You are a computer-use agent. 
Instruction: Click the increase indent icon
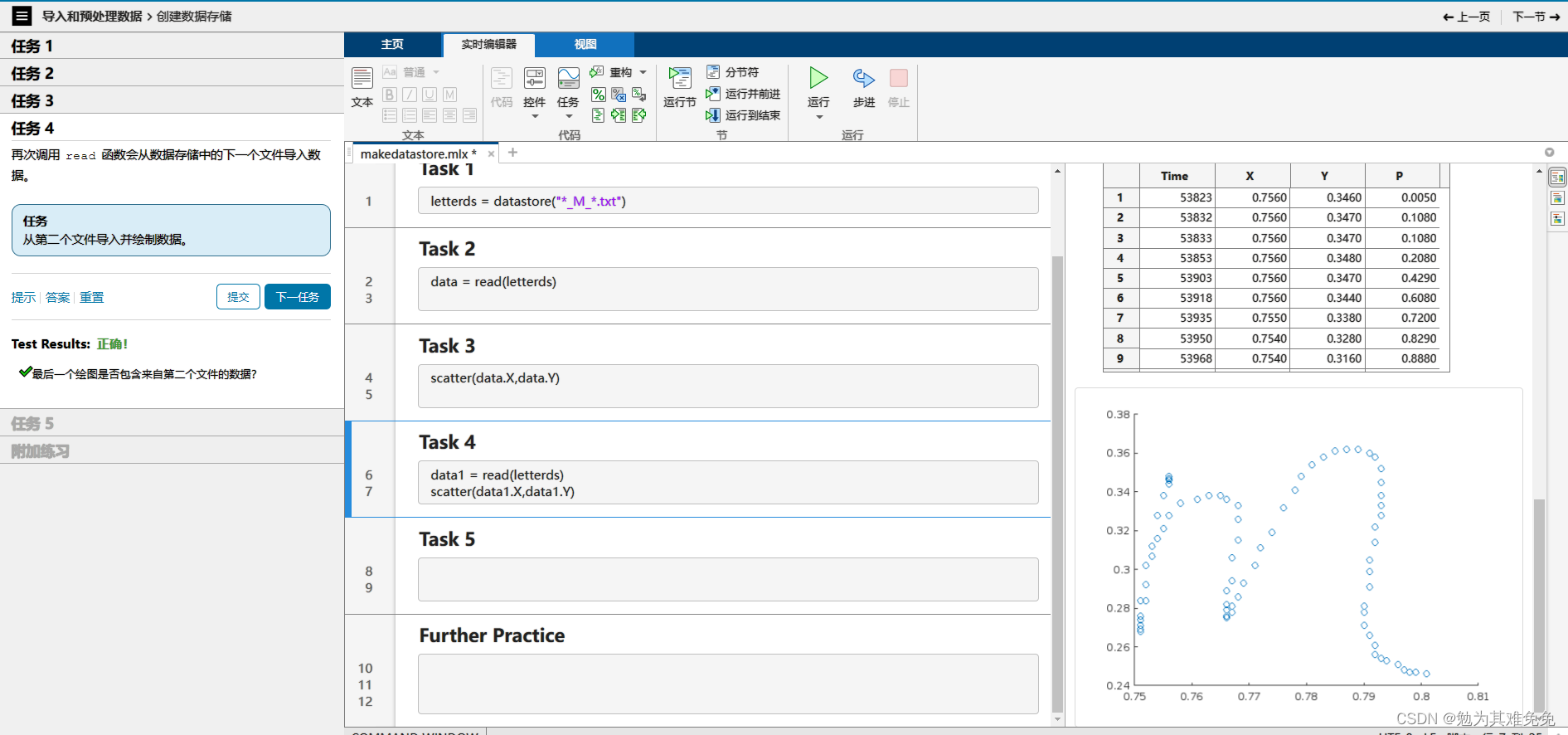point(619,115)
